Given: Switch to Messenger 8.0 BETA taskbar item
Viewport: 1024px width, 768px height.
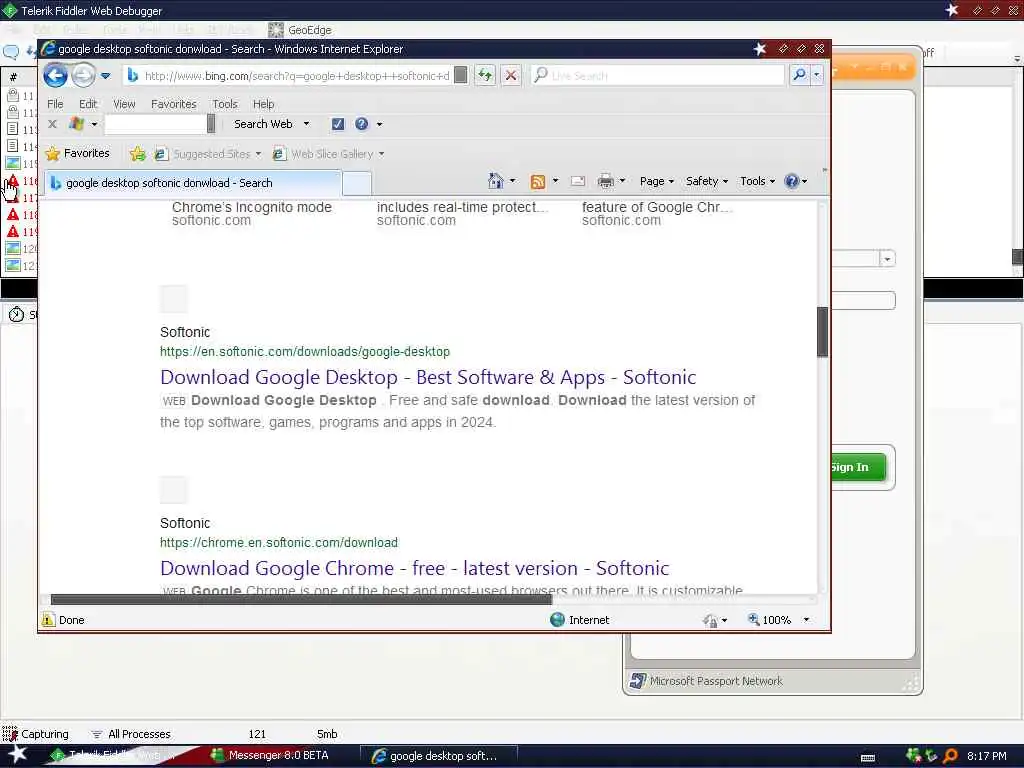Looking at the screenshot, I should (270, 756).
